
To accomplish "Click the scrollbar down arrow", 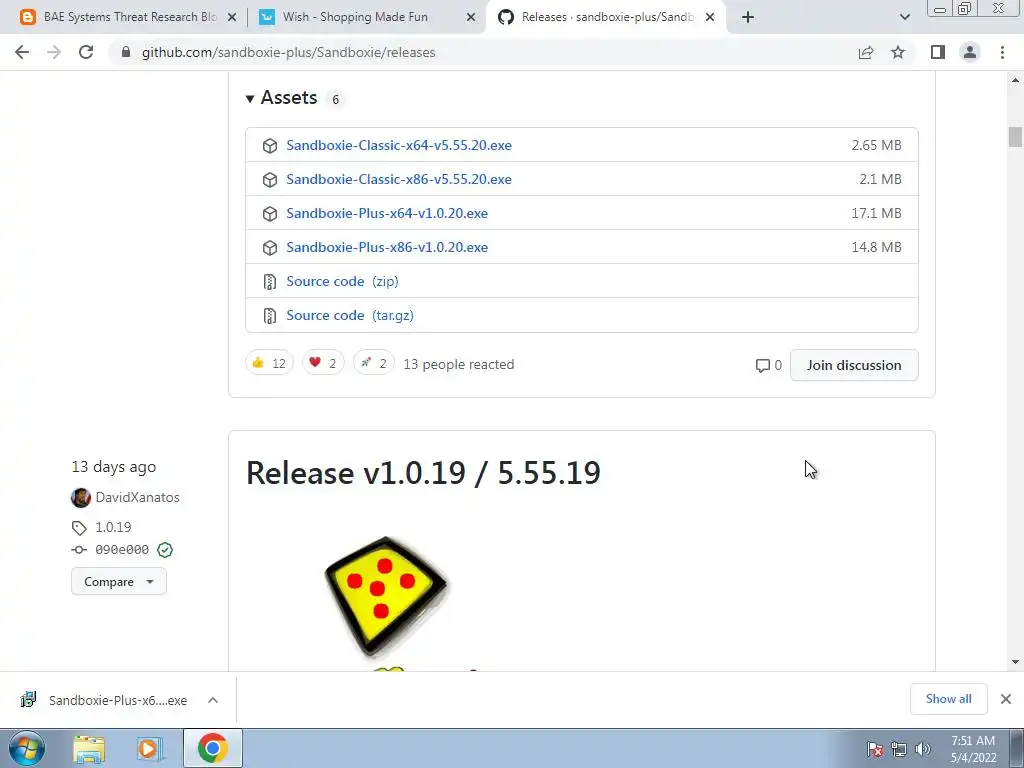I will (x=1015, y=662).
